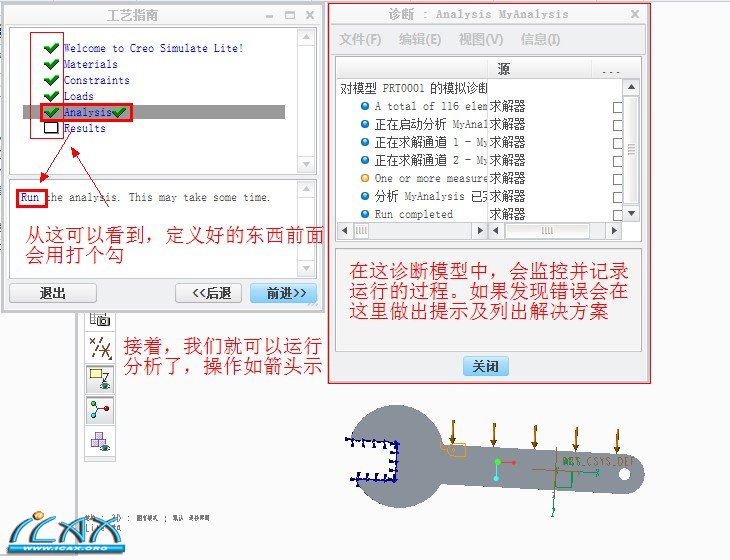The width and height of the screenshot is (730, 560).
Task: Check the box for 正在求解通道 2 row
Action: click(617, 161)
